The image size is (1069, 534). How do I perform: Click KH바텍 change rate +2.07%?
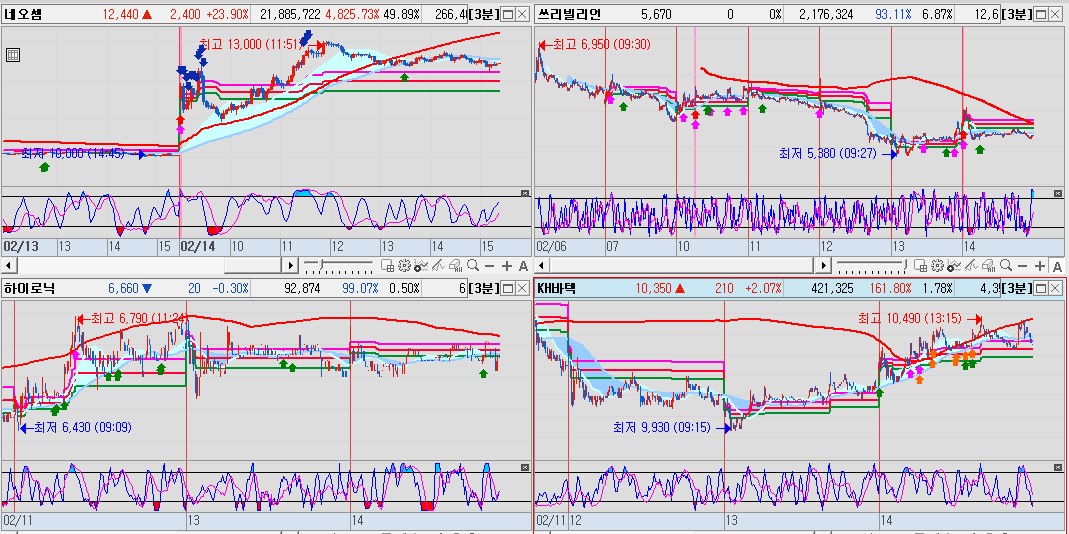(762, 288)
